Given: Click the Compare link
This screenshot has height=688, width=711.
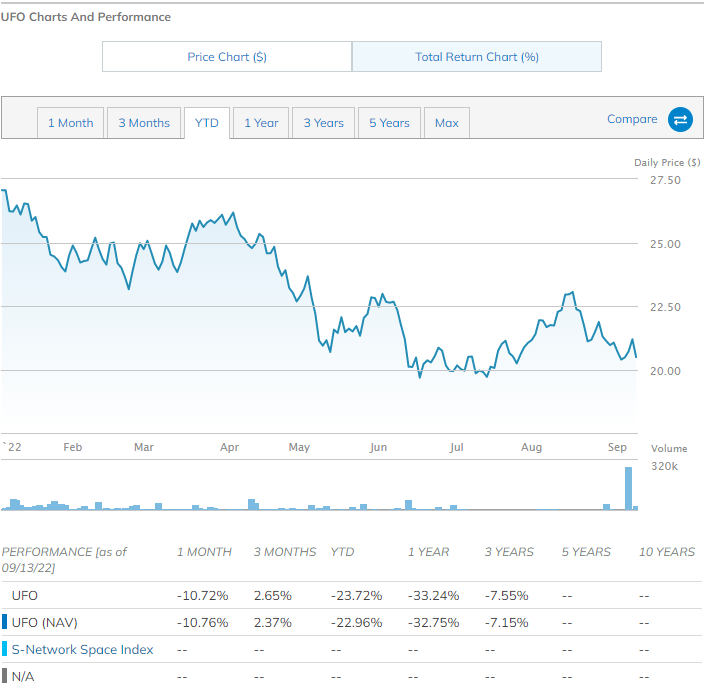Looking at the screenshot, I should pyautogui.click(x=632, y=119).
